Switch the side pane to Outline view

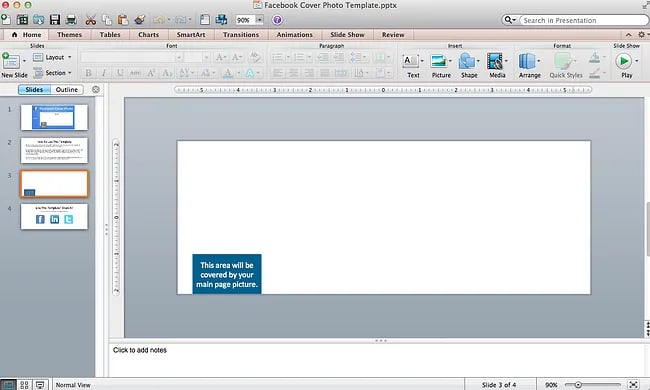coord(67,90)
